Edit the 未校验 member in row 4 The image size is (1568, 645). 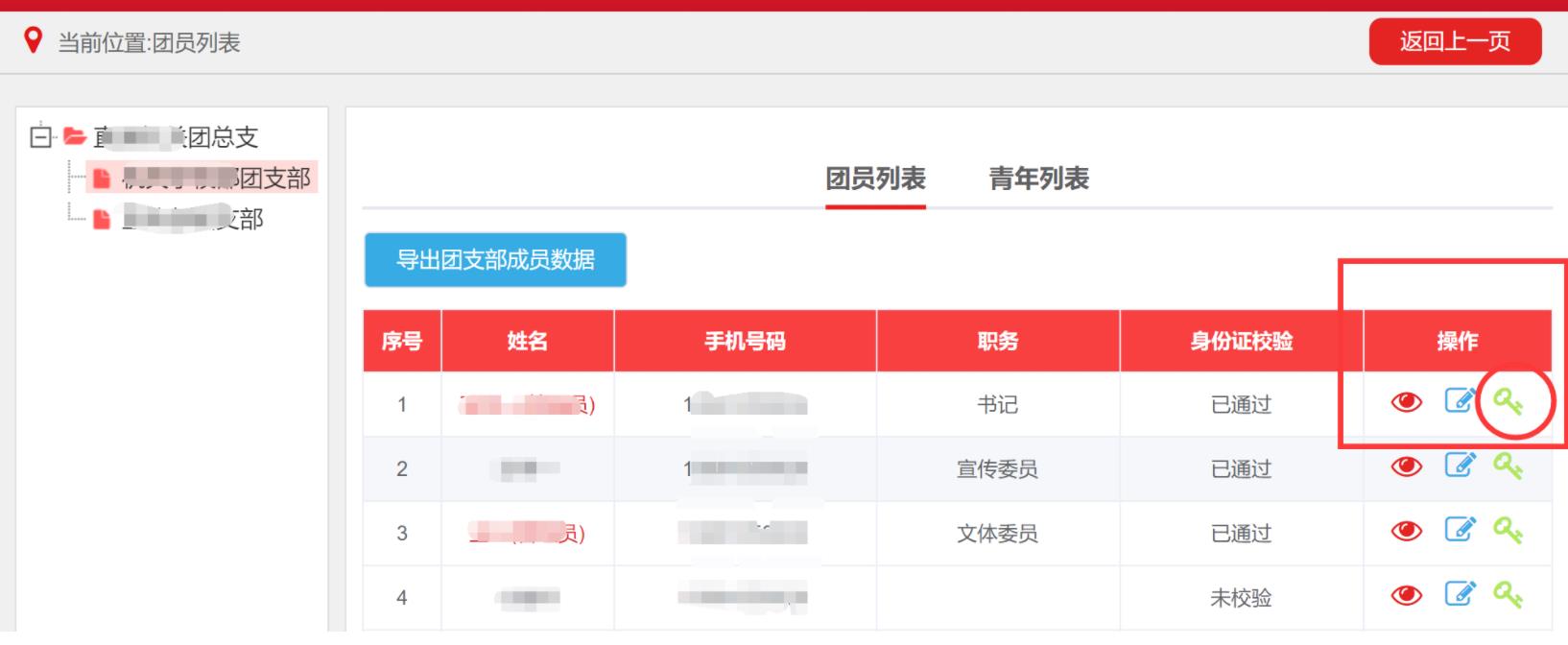(x=1459, y=595)
